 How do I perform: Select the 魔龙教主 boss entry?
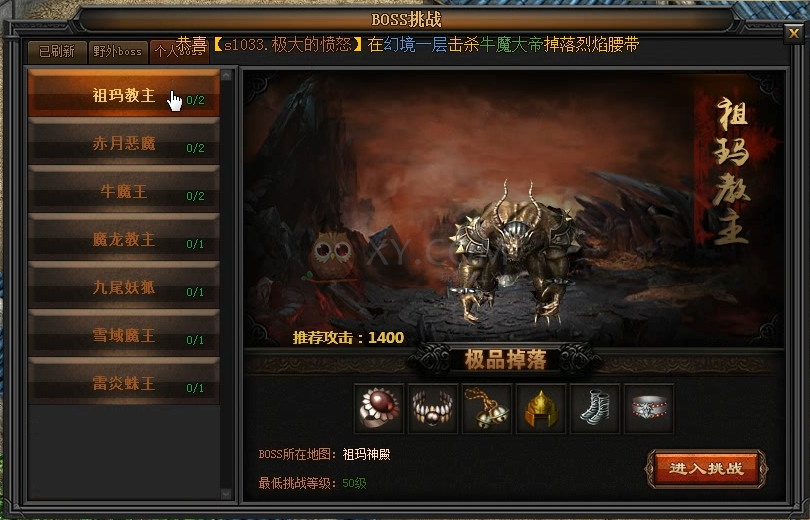click(124, 238)
